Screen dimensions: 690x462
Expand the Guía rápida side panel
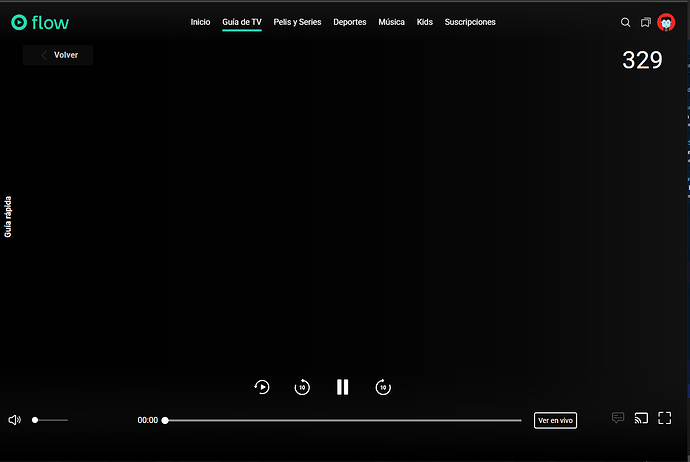tap(9, 215)
